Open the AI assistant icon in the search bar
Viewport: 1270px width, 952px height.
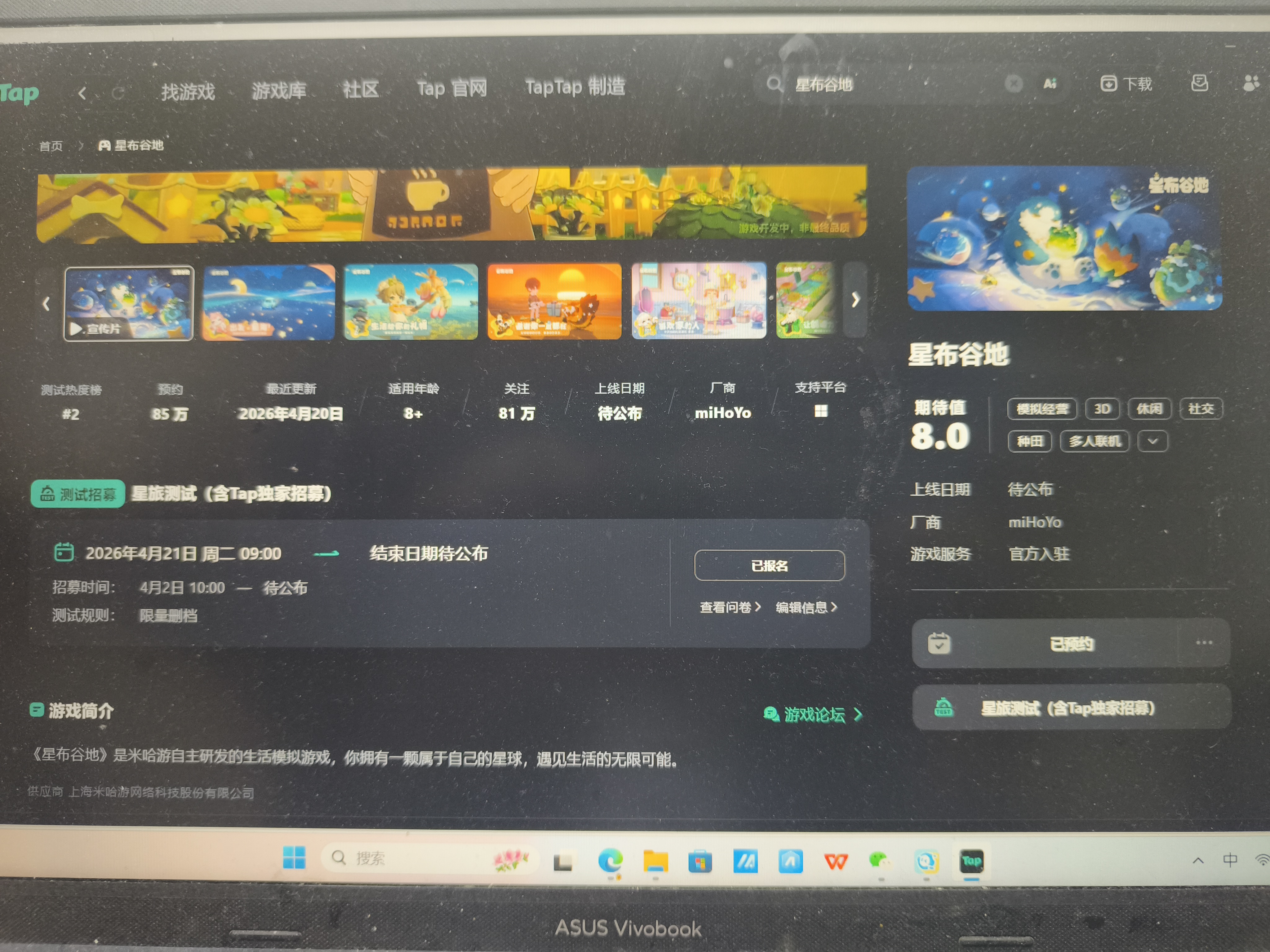[1050, 84]
